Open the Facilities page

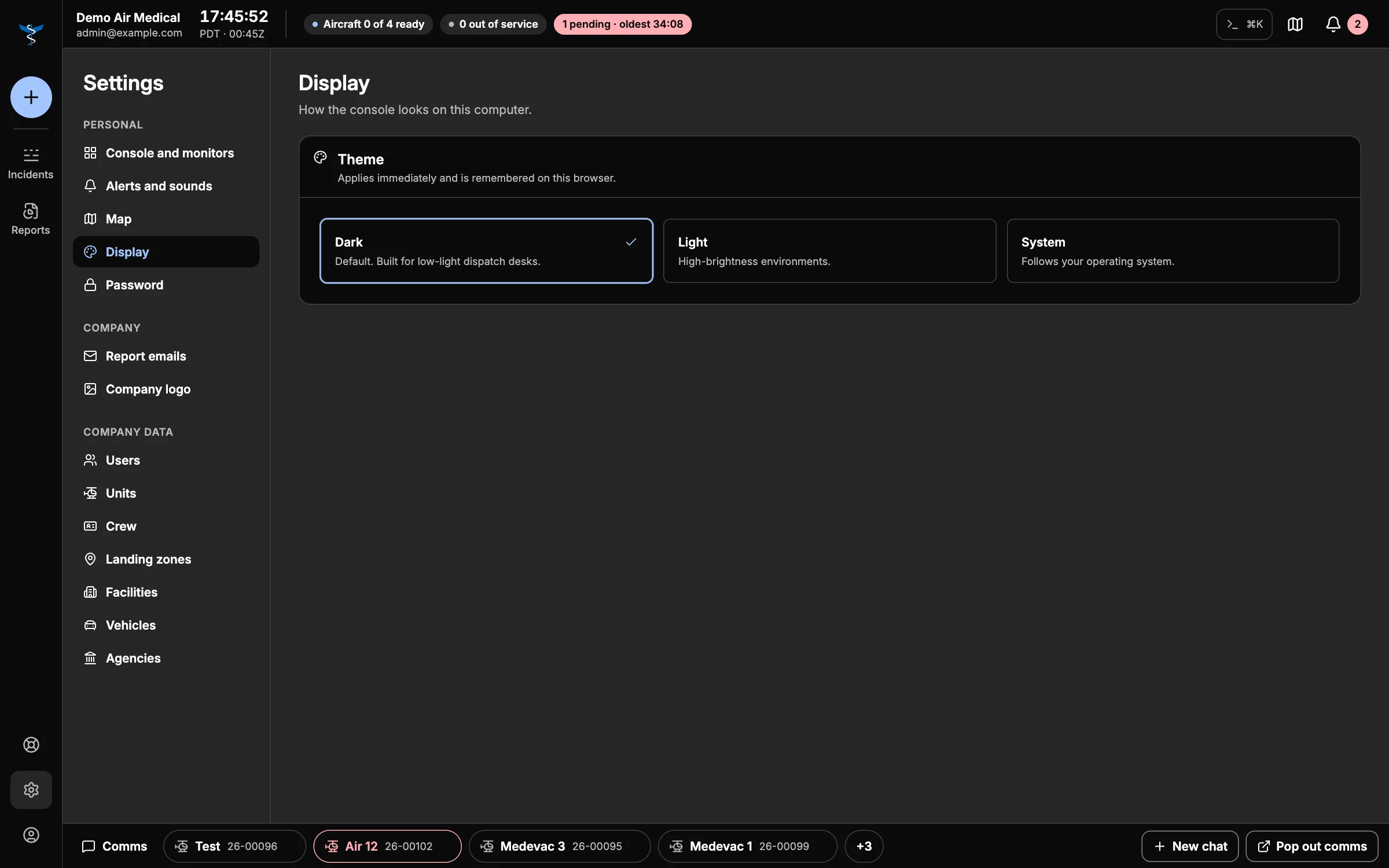click(166, 592)
